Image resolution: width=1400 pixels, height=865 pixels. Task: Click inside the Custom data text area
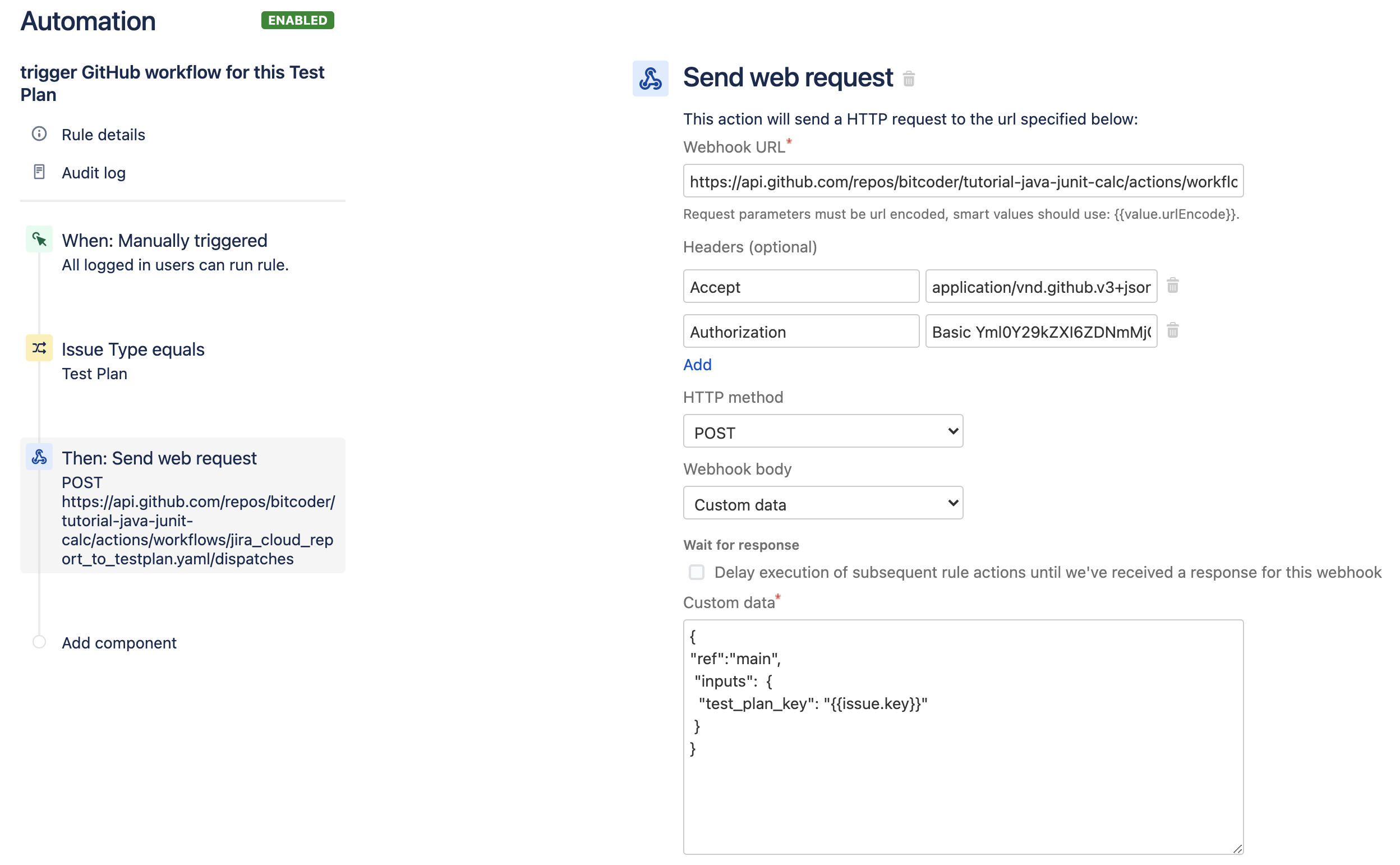click(x=963, y=737)
